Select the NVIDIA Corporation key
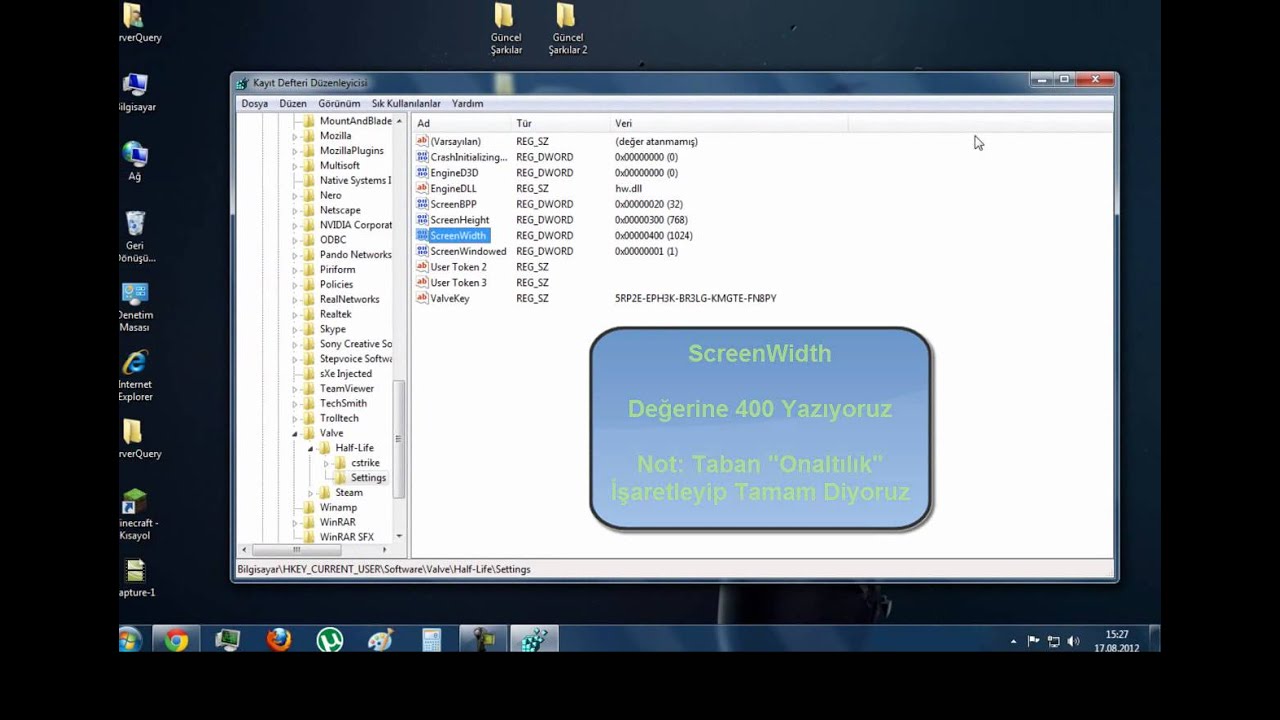The width and height of the screenshot is (1280, 720). [355, 225]
